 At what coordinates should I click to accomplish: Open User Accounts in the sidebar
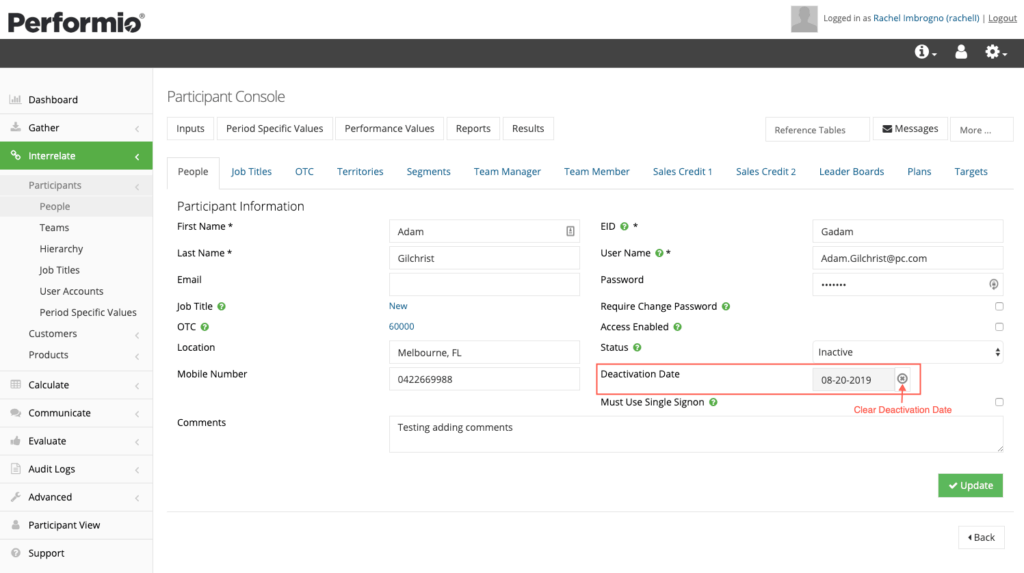coord(71,291)
